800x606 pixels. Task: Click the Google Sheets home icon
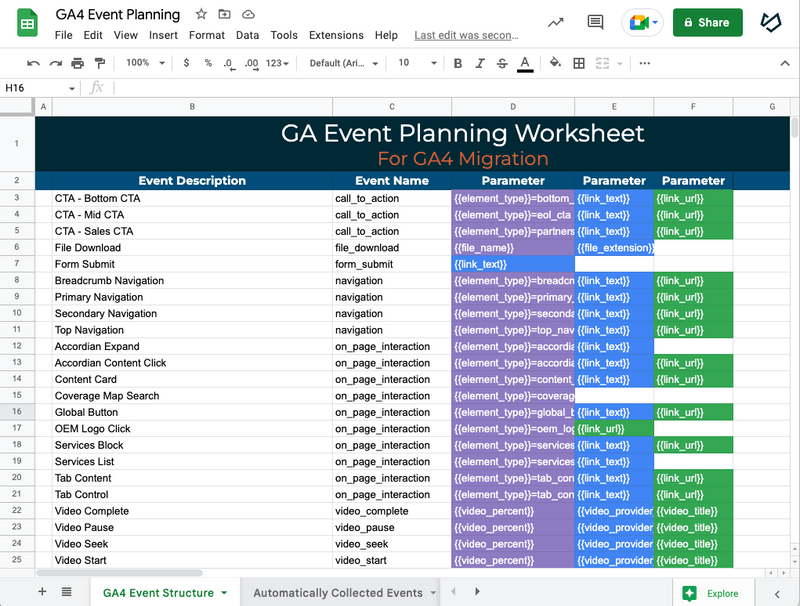[x=27, y=23]
